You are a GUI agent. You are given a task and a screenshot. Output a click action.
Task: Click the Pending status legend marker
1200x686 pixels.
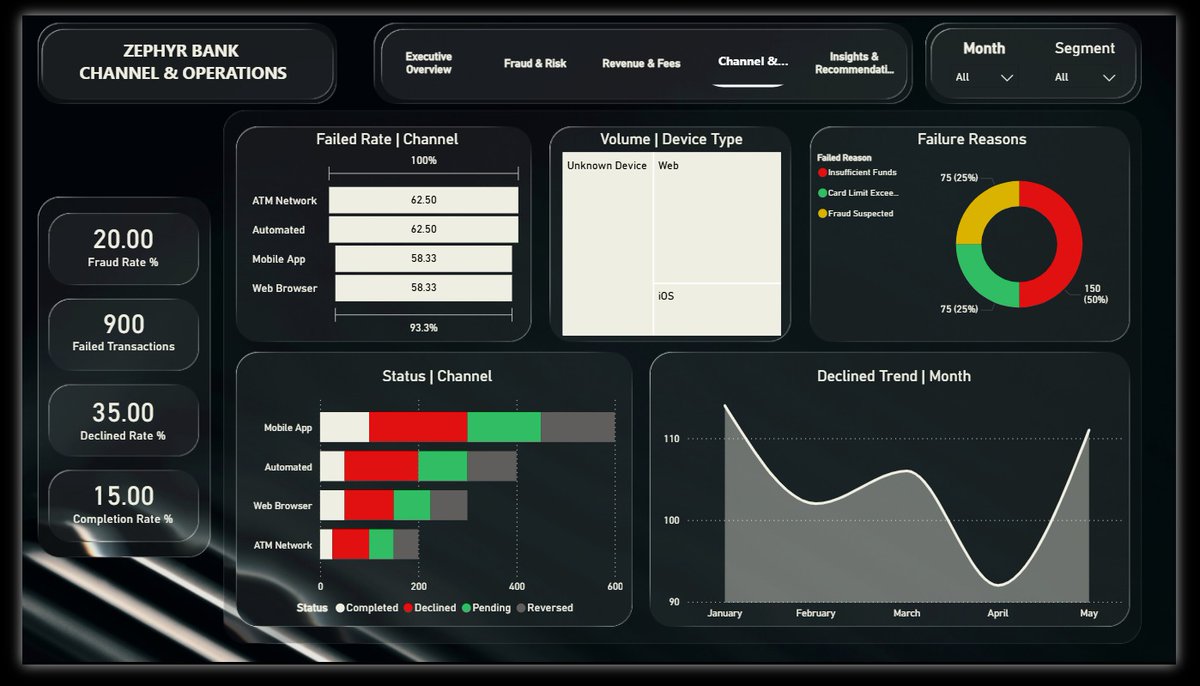[466, 608]
